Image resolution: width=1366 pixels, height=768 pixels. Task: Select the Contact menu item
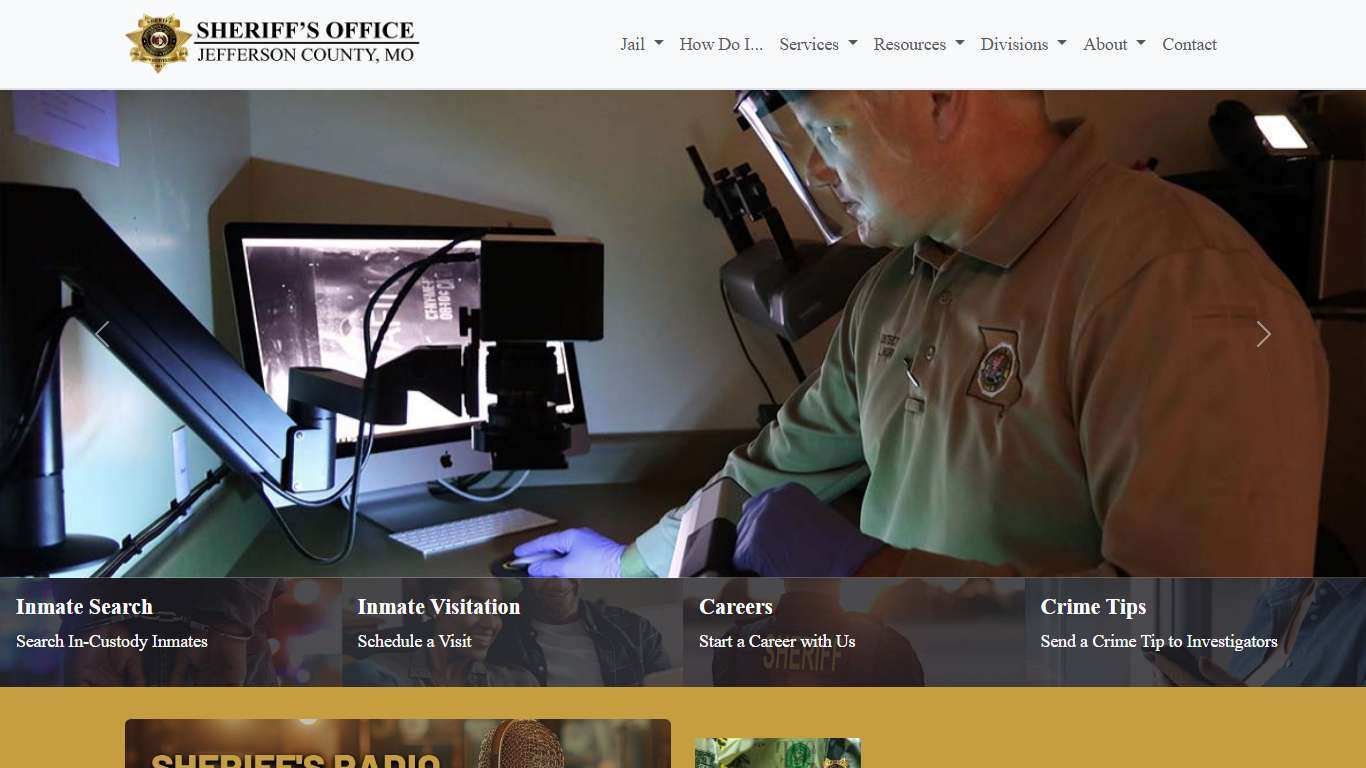[1189, 44]
